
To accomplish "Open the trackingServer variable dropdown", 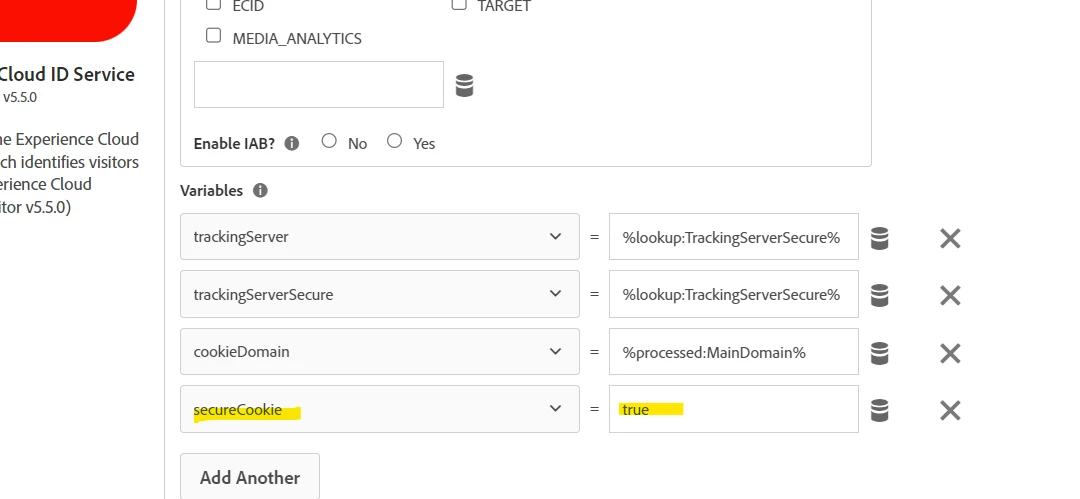I will coord(380,236).
